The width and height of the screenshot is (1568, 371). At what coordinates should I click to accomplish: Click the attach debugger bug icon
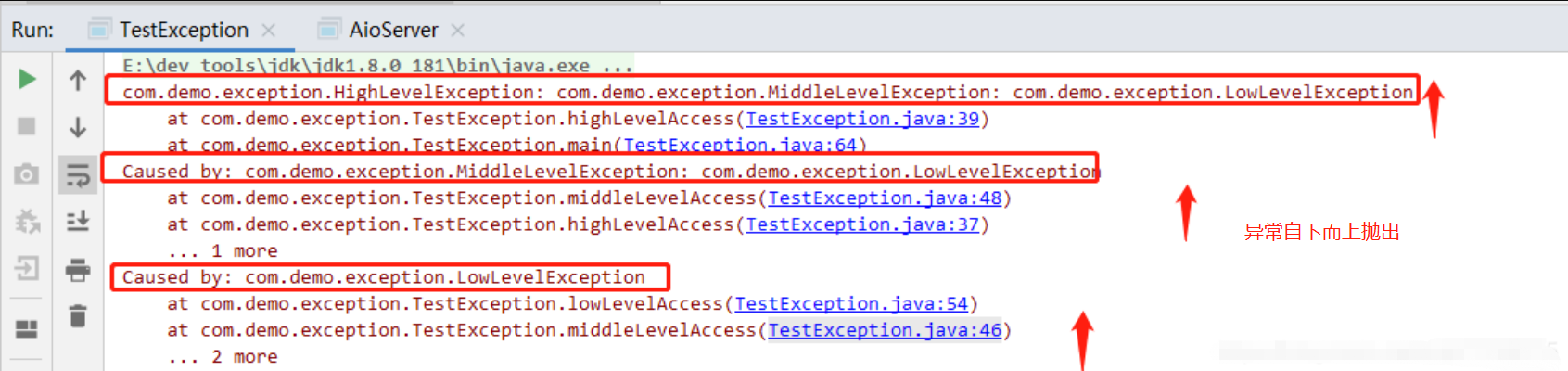27,222
